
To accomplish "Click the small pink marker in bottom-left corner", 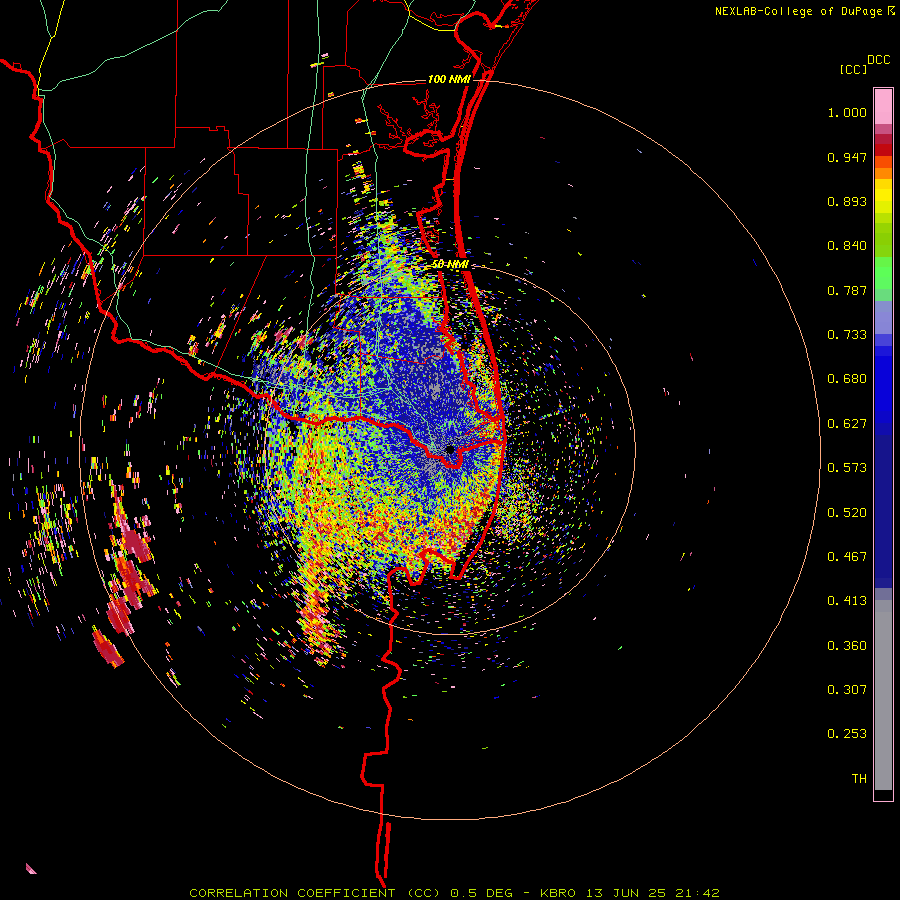I will [x=31, y=868].
